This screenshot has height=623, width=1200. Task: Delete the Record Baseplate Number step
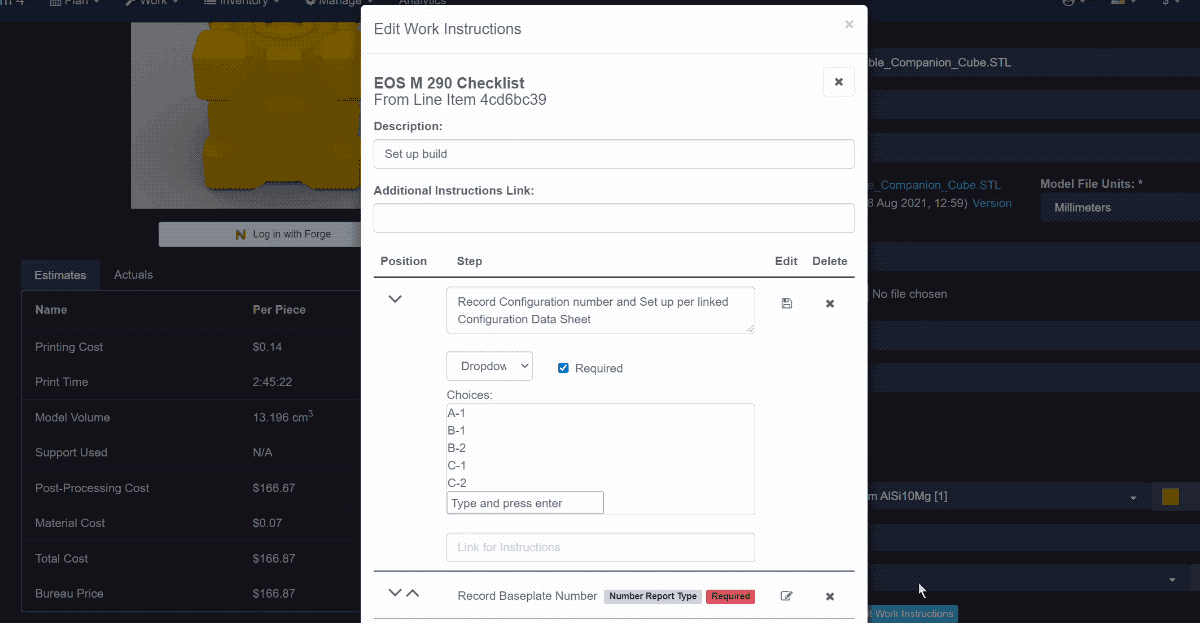click(x=829, y=596)
